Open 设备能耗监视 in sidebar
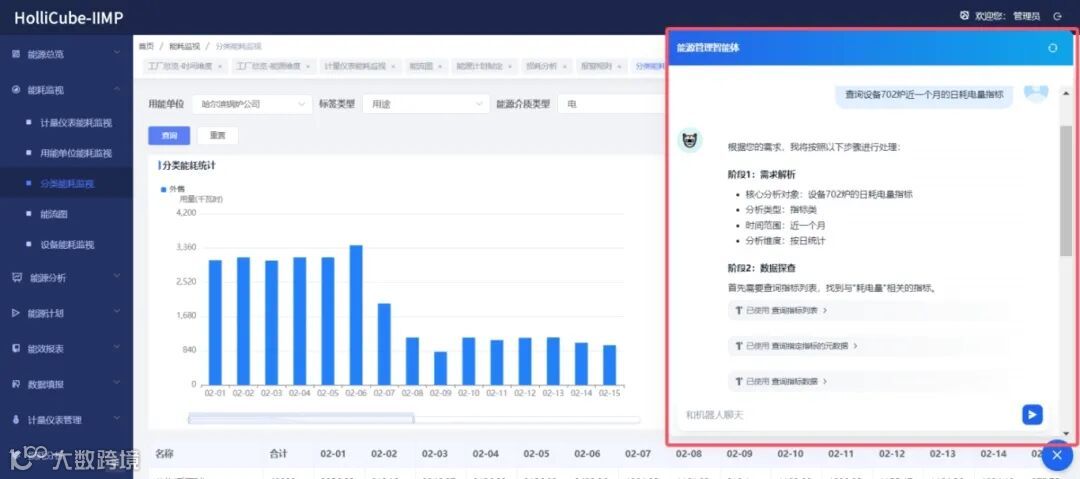Image resolution: width=1080 pixels, height=479 pixels. coord(67,245)
